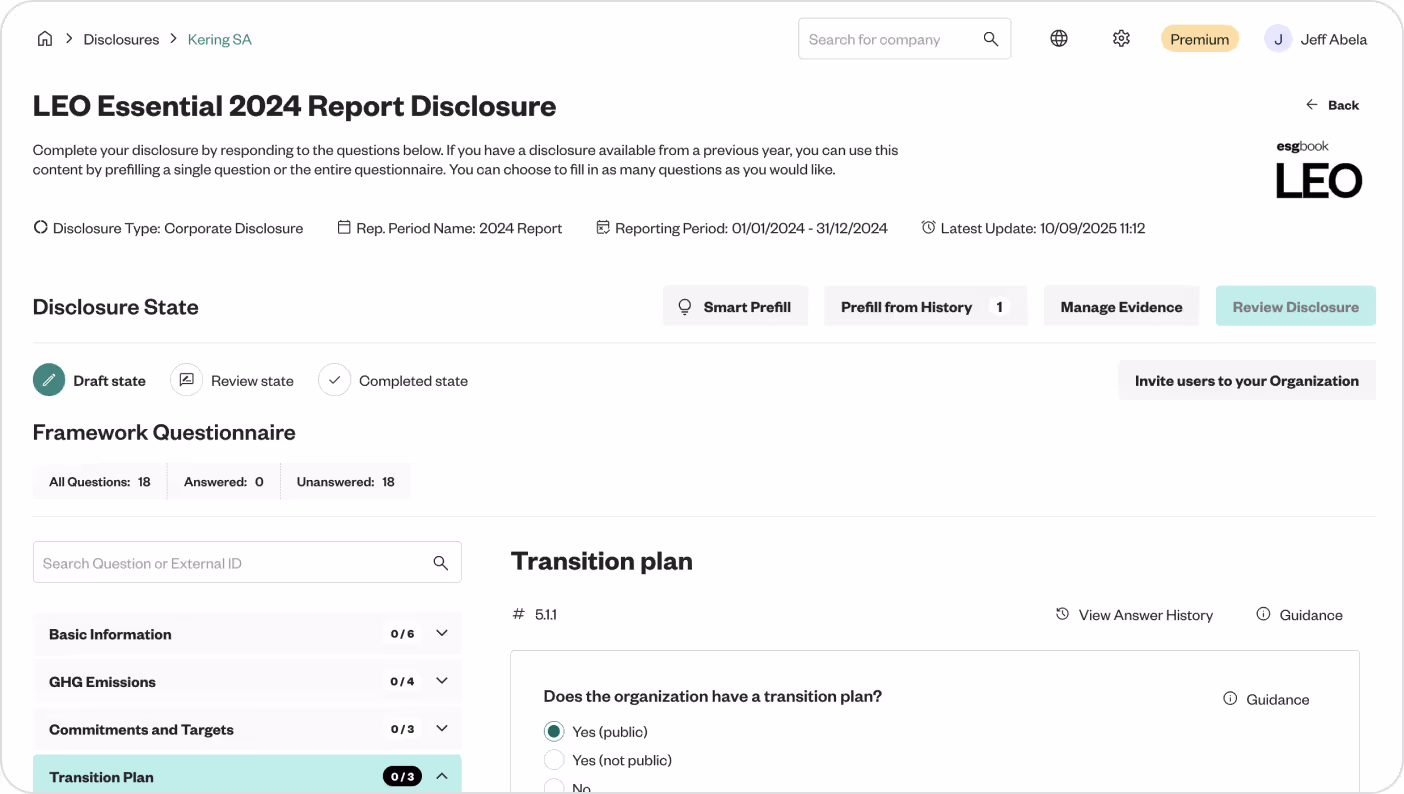Click the Latest Update clock icon
Image resolution: width=1404 pixels, height=794 pixels.
click(x=928, y=227)
